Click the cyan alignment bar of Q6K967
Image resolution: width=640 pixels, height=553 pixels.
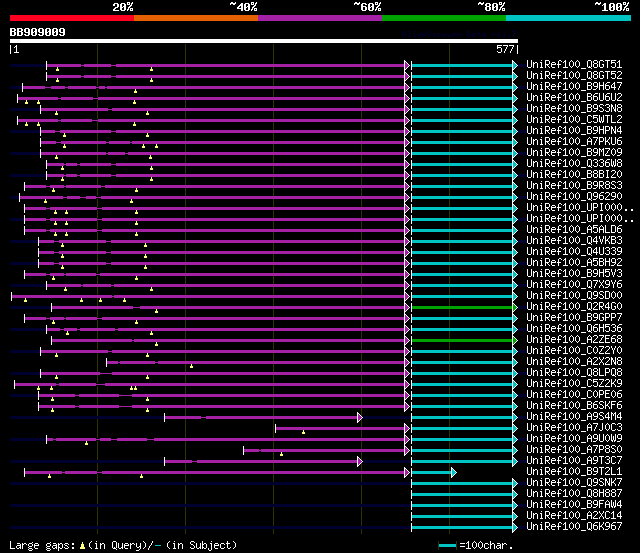[x=462, y=528]
